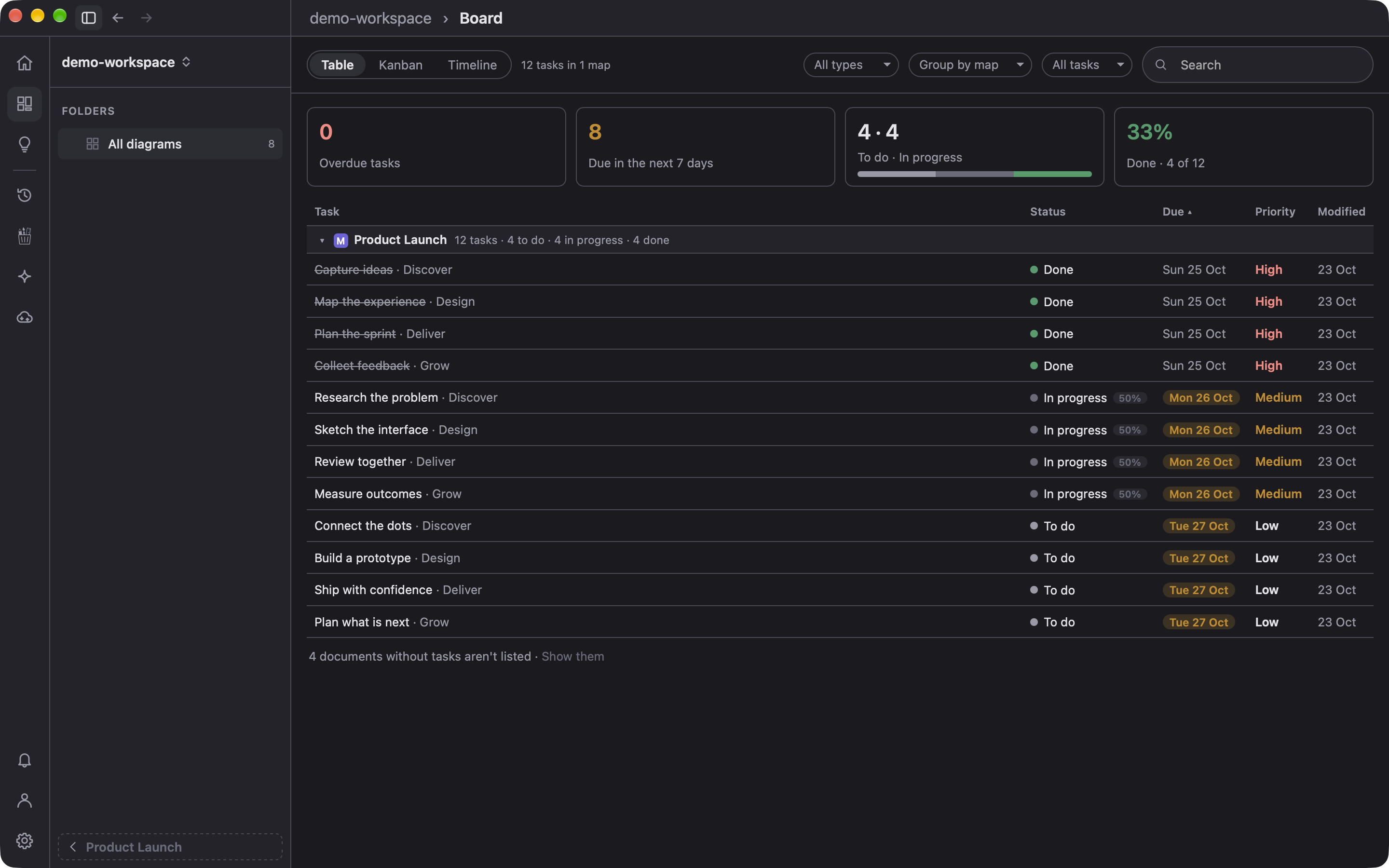Screen dimensions: 1389x868
Task: Open the Board dashboard icon
Action: click(x=24, y=104)
